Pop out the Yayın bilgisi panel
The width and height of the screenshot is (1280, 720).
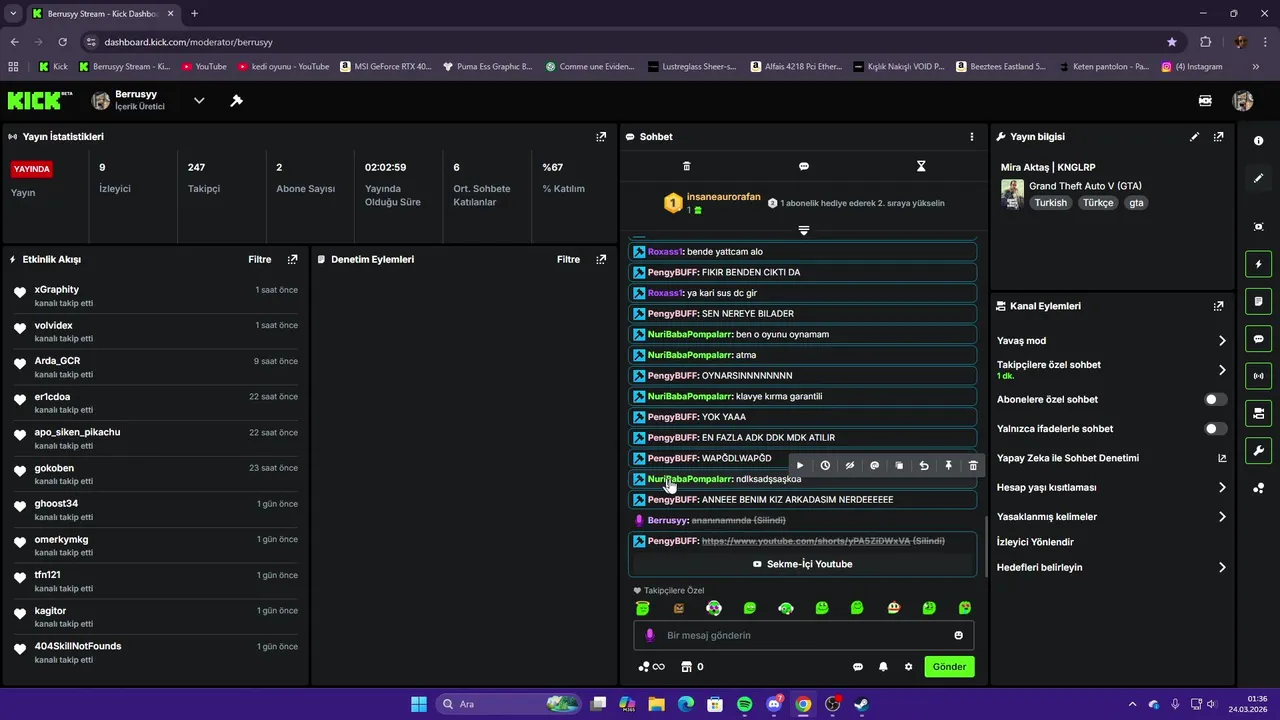pyautogui.click(x=1218, y=137)
